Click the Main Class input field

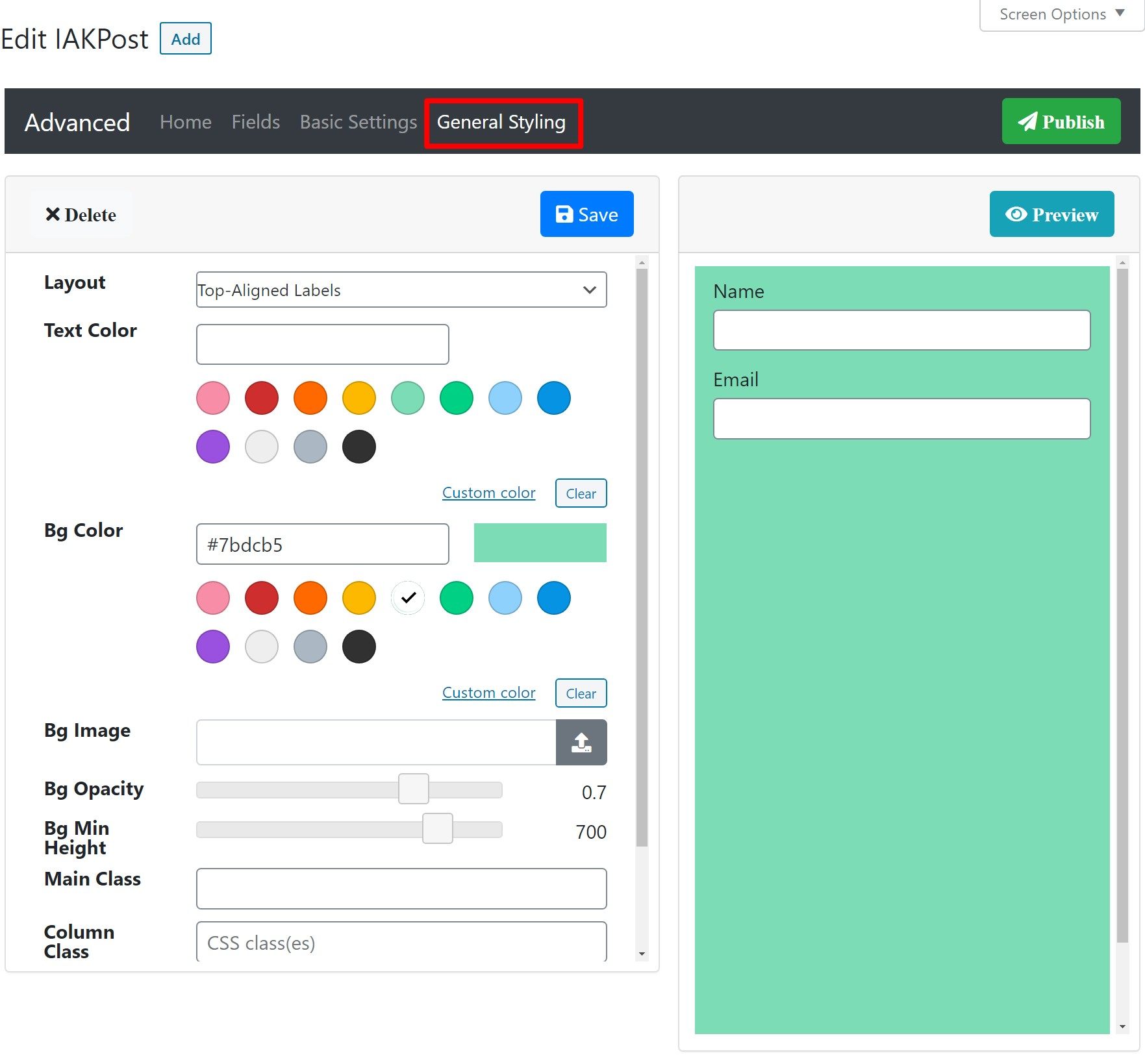(401, 889)
